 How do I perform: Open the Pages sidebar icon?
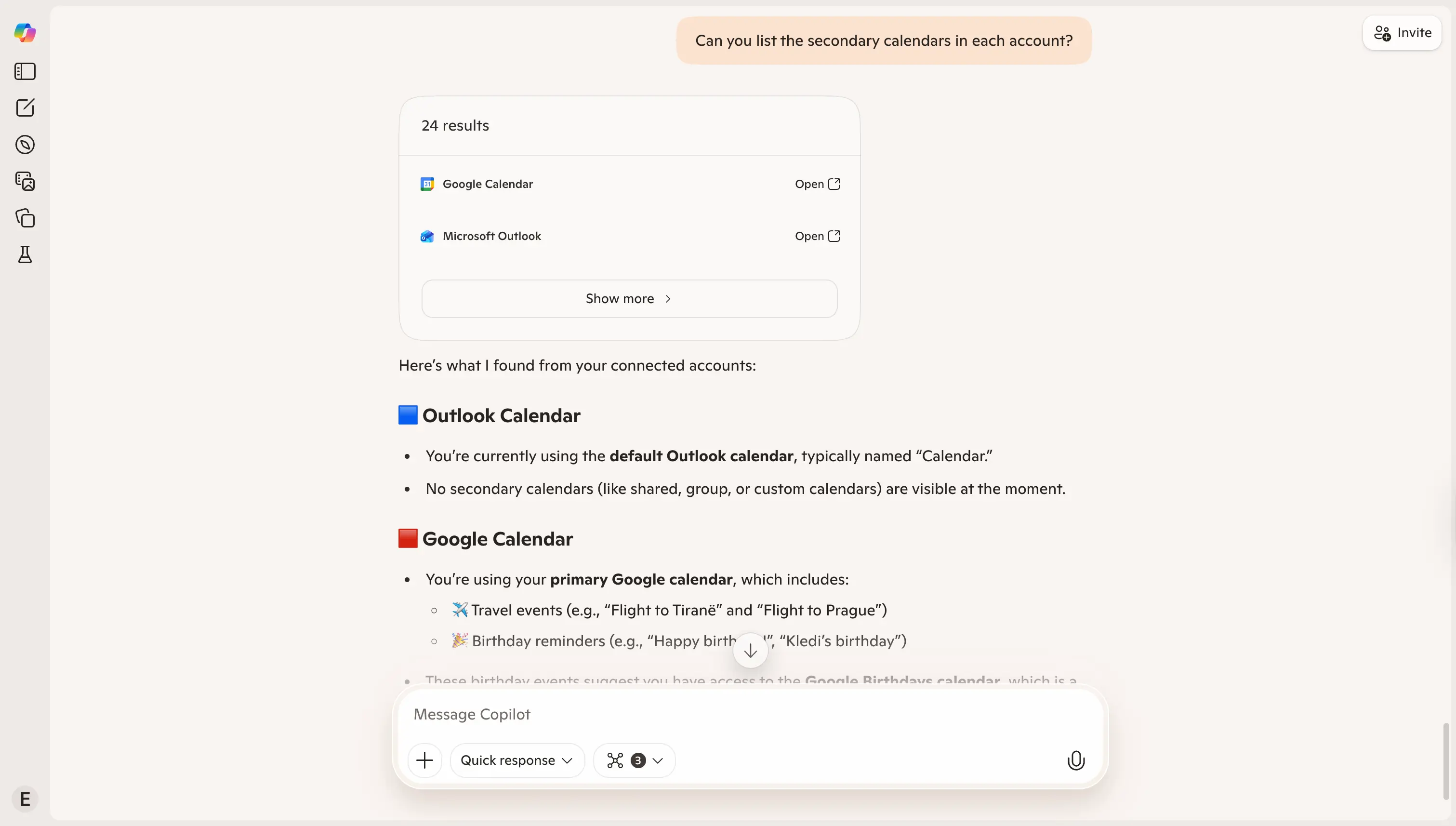pos(25,218)
